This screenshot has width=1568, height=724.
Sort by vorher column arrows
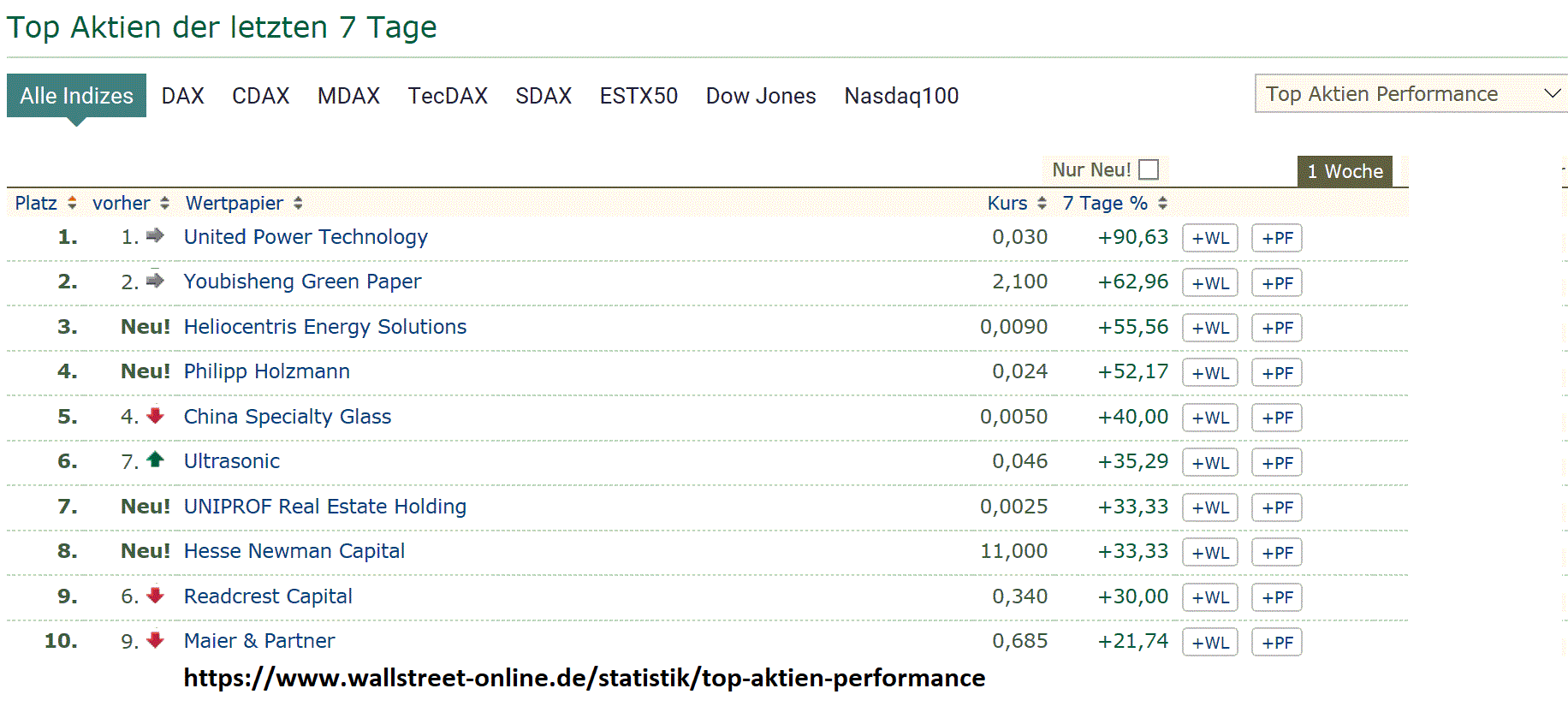tap(164, 203)
